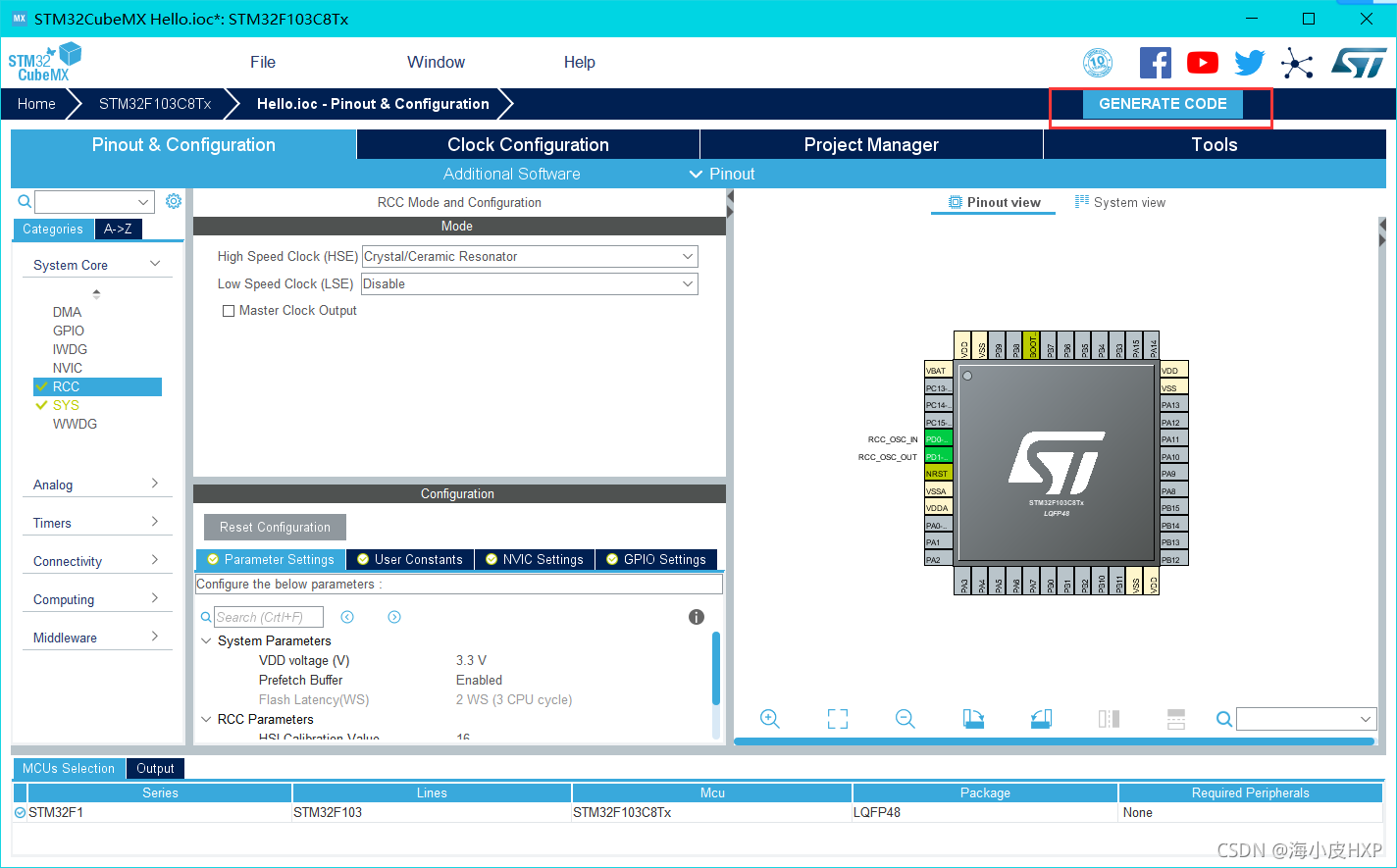The image size is (1397, 868).
Task: Click the horizontal split layout icon
Action: coord(1176,719)
